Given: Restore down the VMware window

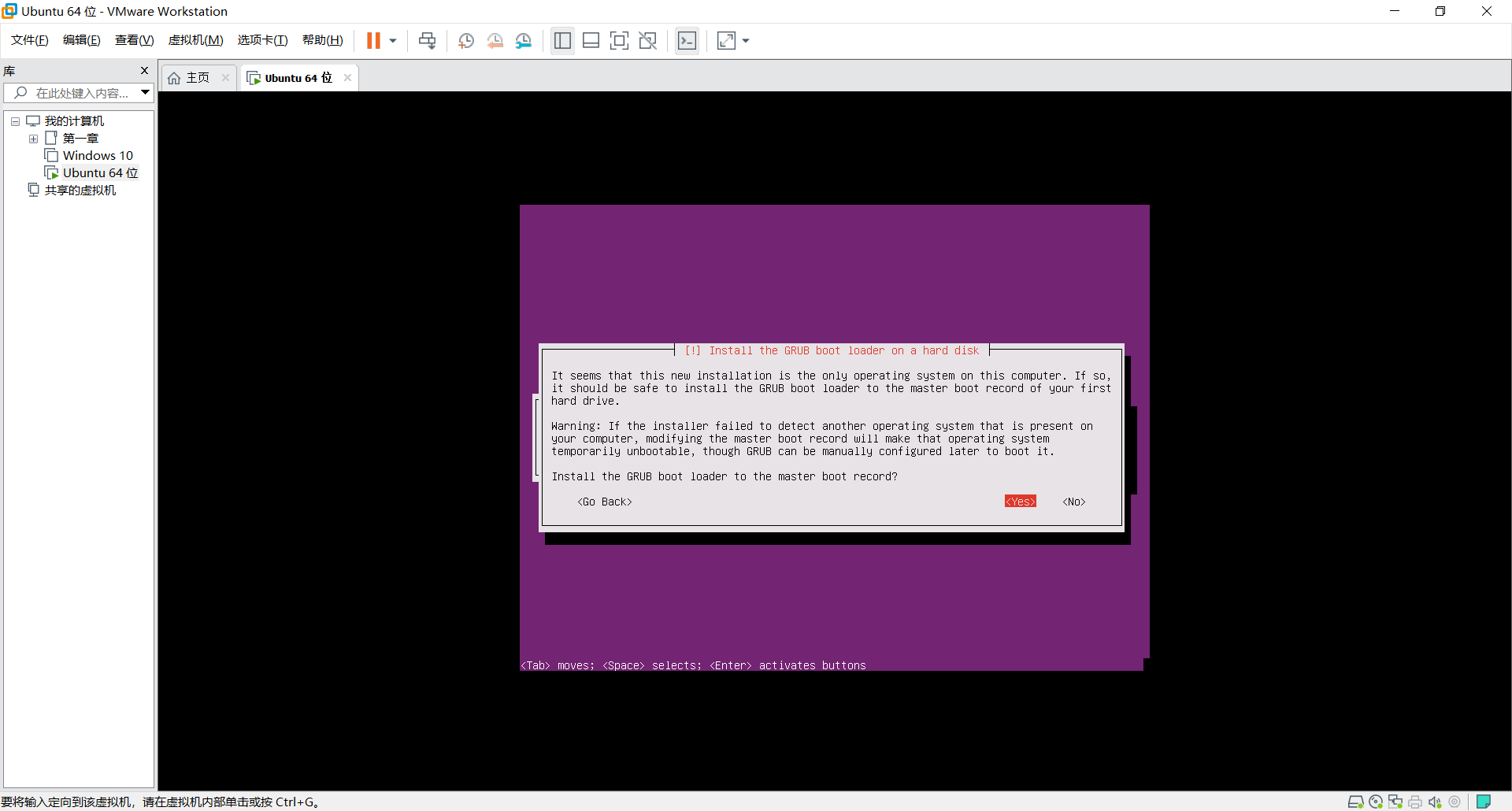Looking at the screenshot, I should [x=1440, y=11].
